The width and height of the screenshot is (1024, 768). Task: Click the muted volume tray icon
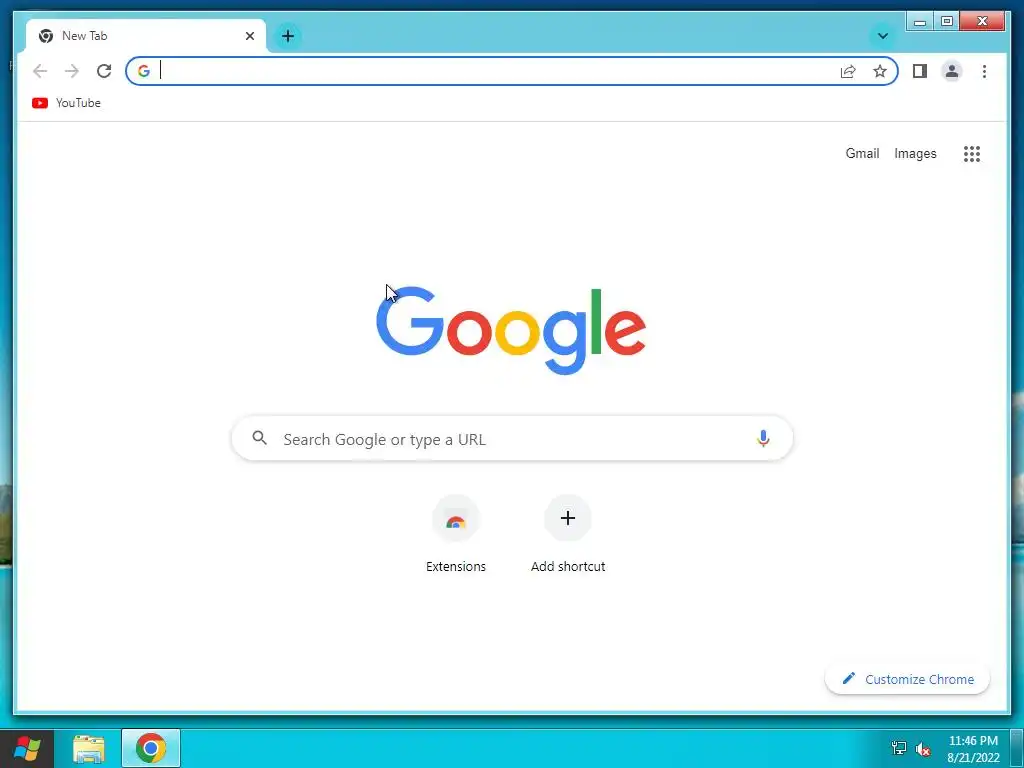923,749
